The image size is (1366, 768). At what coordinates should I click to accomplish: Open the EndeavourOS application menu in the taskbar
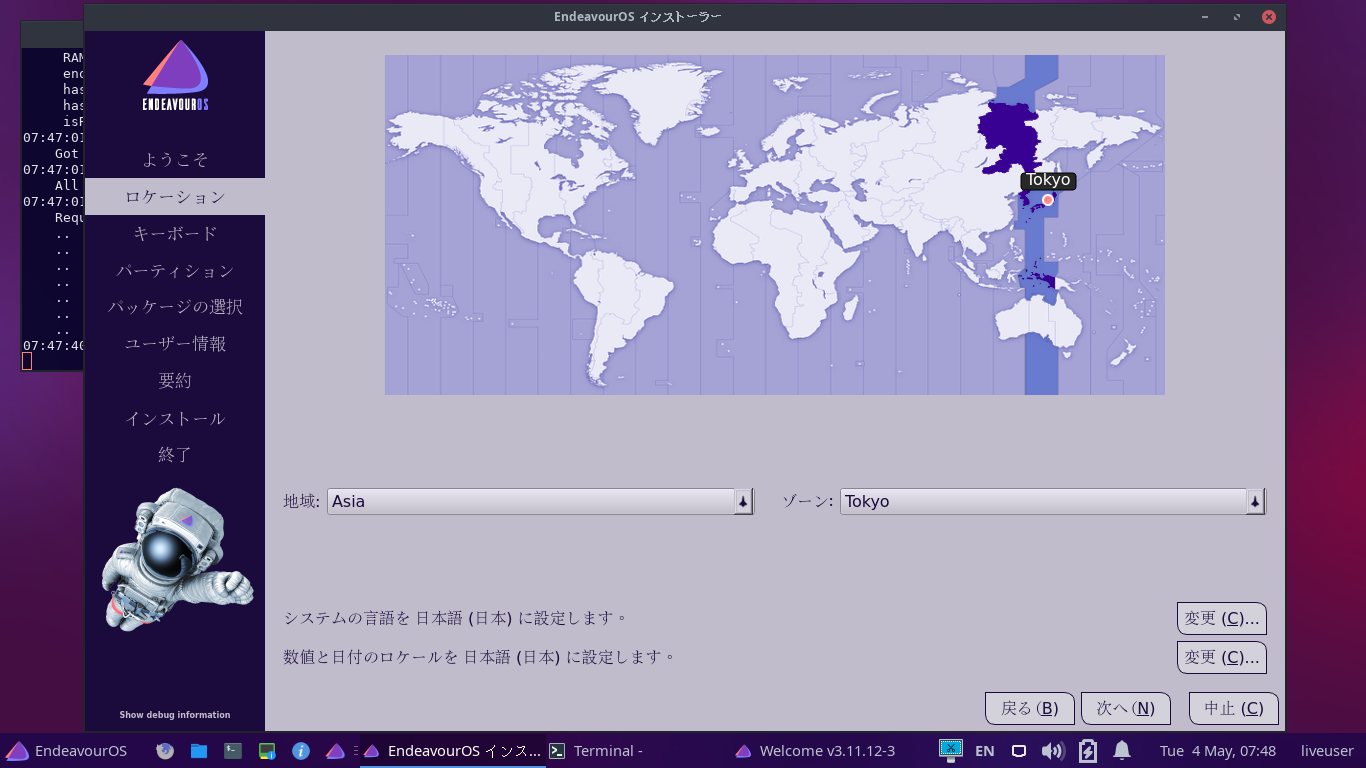pos(67,751)
